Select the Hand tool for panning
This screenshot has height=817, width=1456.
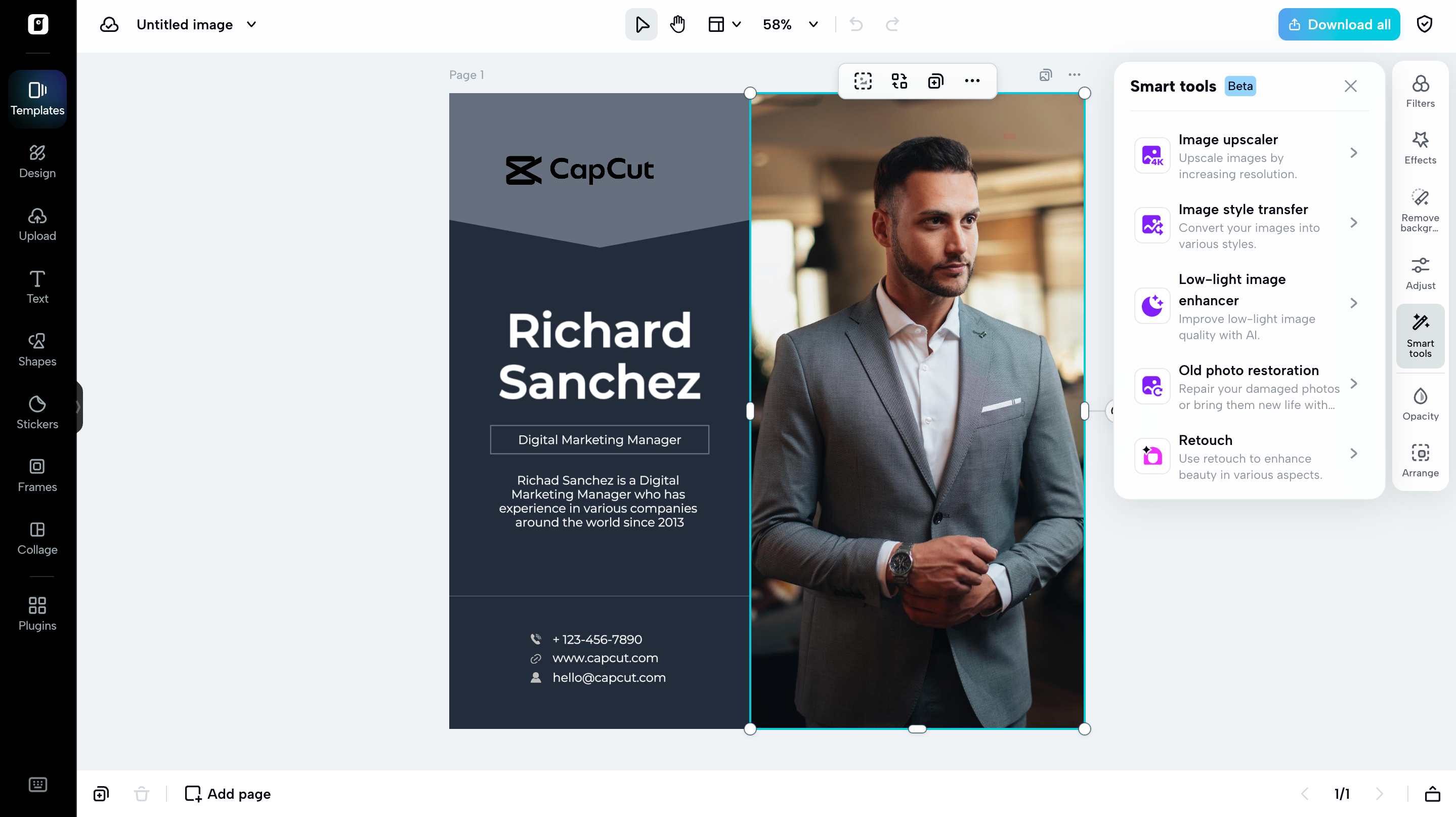point(677,24)
